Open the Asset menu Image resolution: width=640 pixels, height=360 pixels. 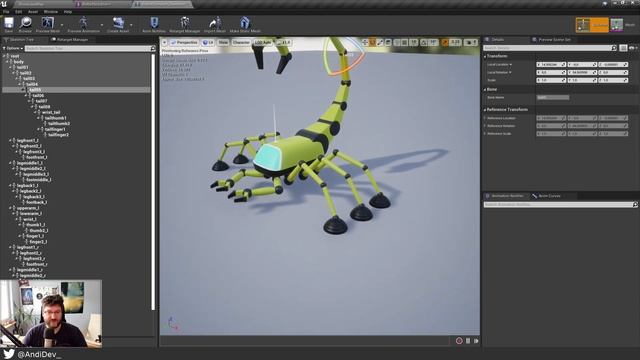(33, 11)
